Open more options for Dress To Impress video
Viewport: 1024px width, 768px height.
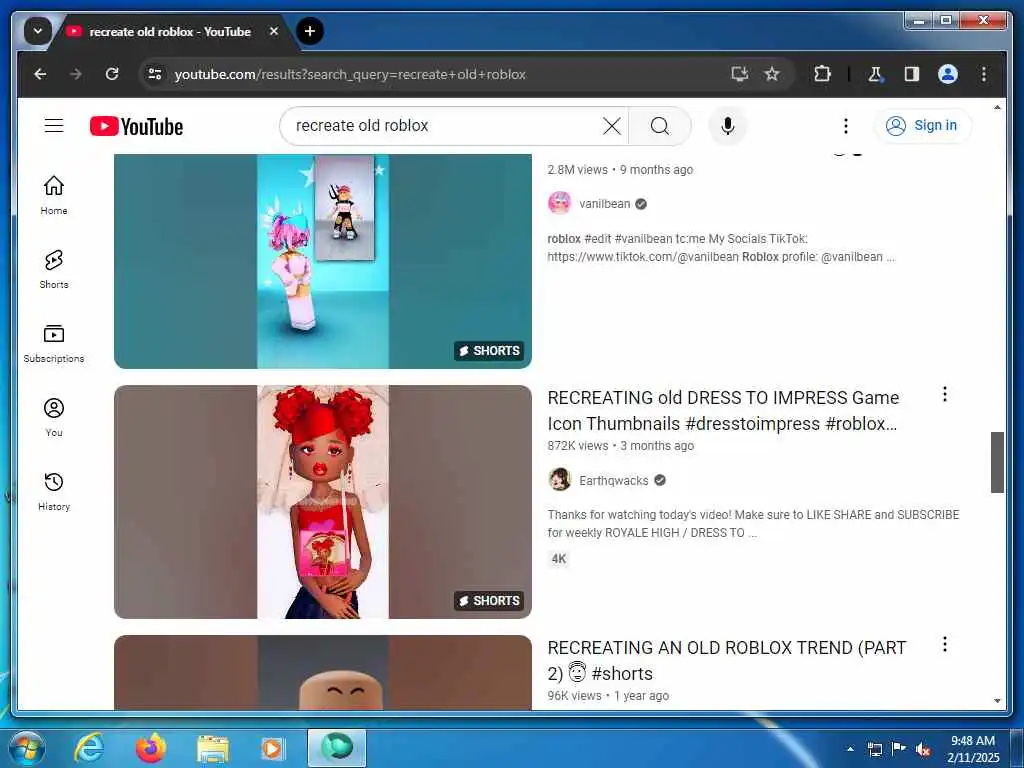click(944, 394)
